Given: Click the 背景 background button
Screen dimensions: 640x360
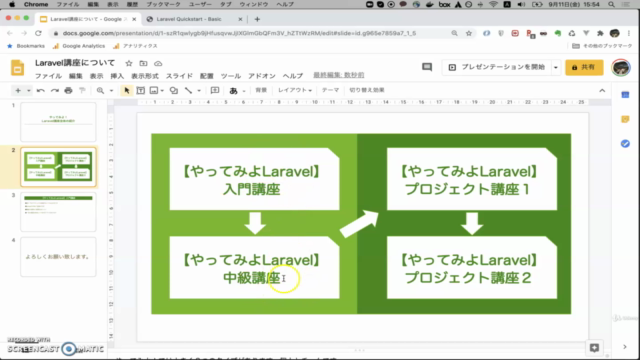Looking at the screenshot, I should point(261,90).
